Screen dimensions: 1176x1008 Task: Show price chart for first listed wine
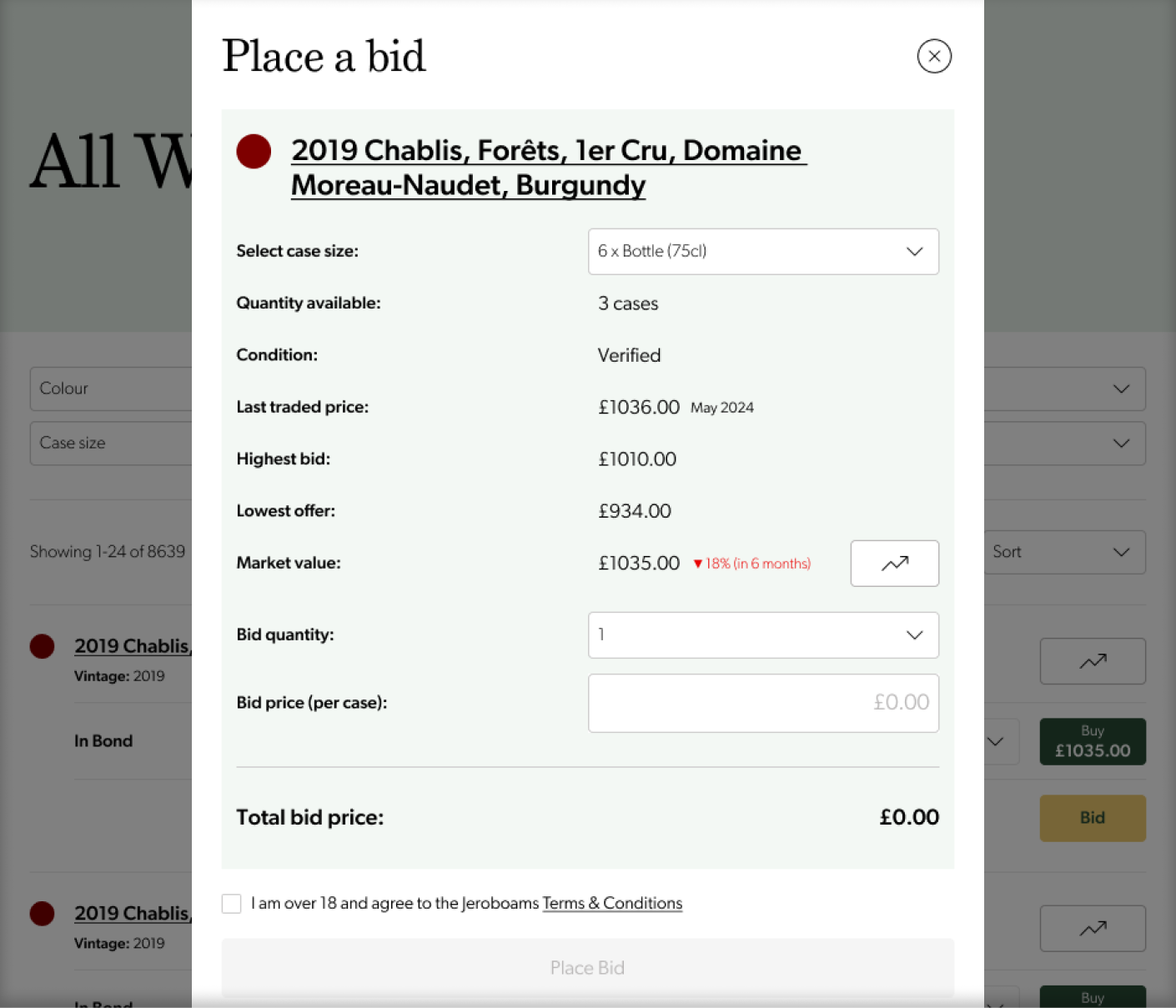pos(1092,661)
